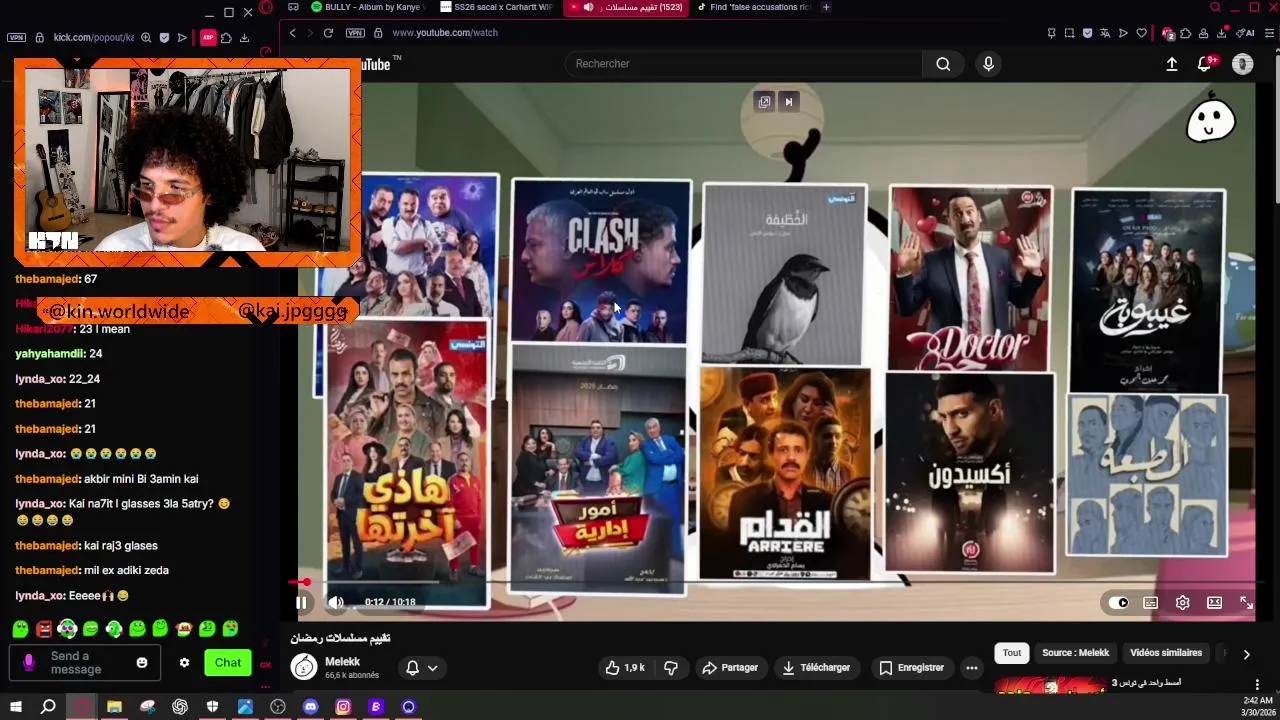Open snapshot tool in browser toolbar
1280x720 pixels.
pos(1069,33)
